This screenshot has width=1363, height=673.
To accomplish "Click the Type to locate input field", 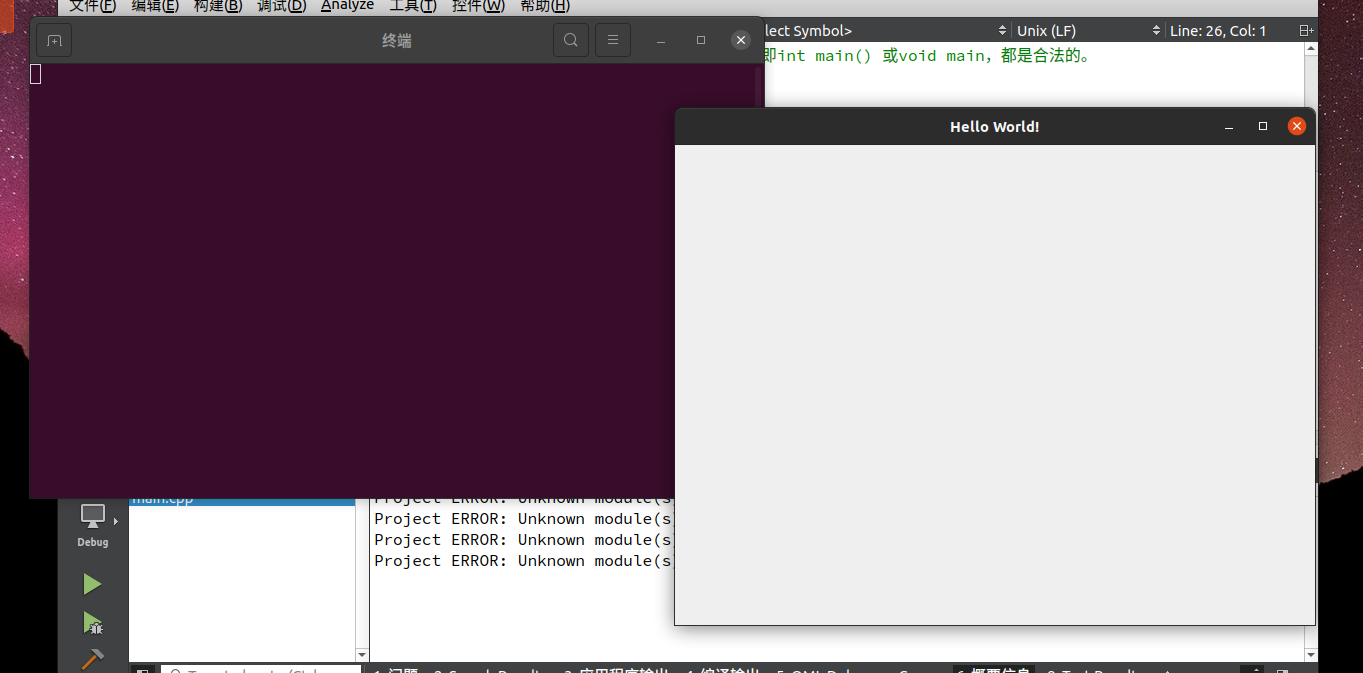I will tap(260, 668).
